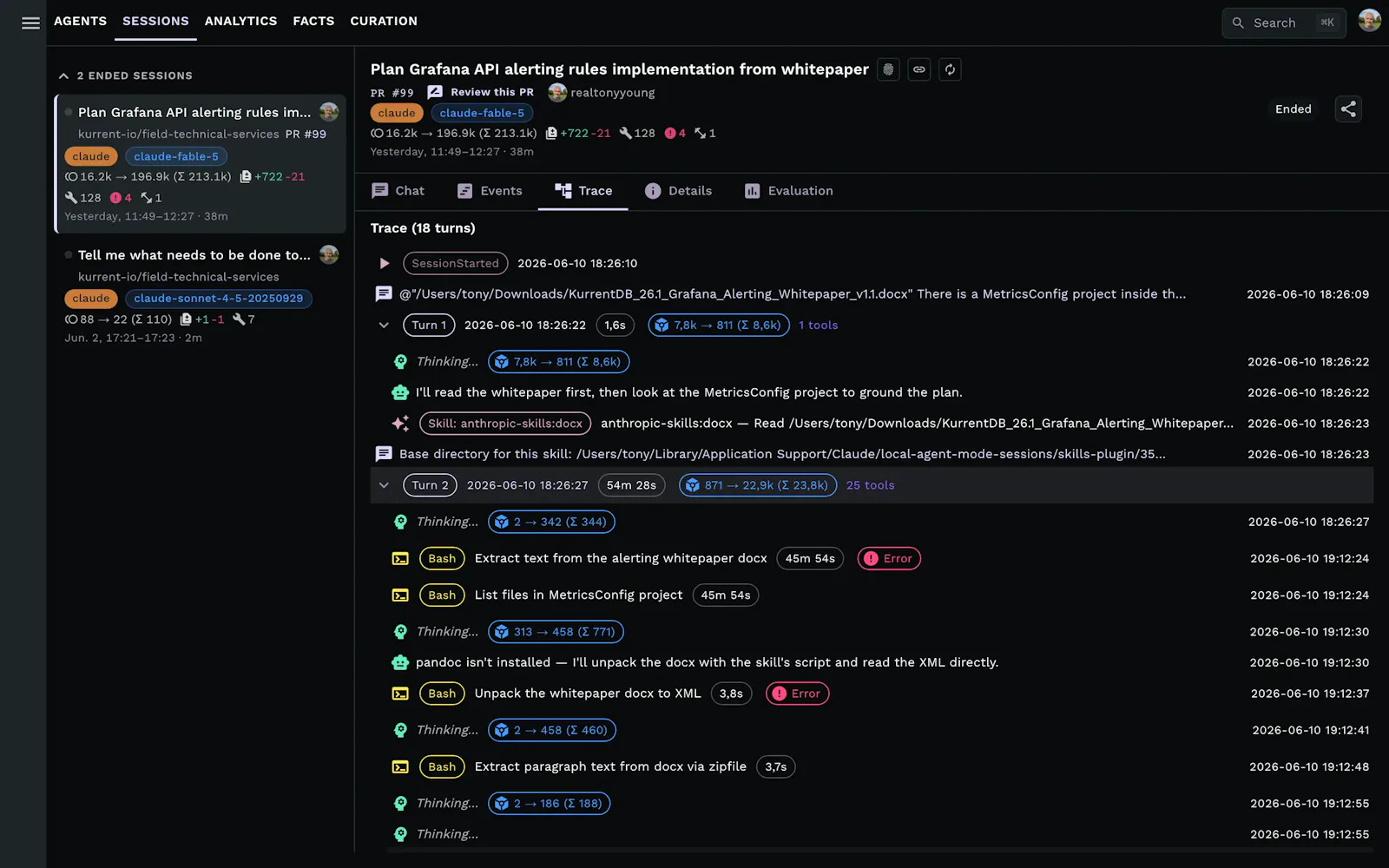Click the red error count icon in header
The image size is (1389, 868).
click(x=670, y=134)
